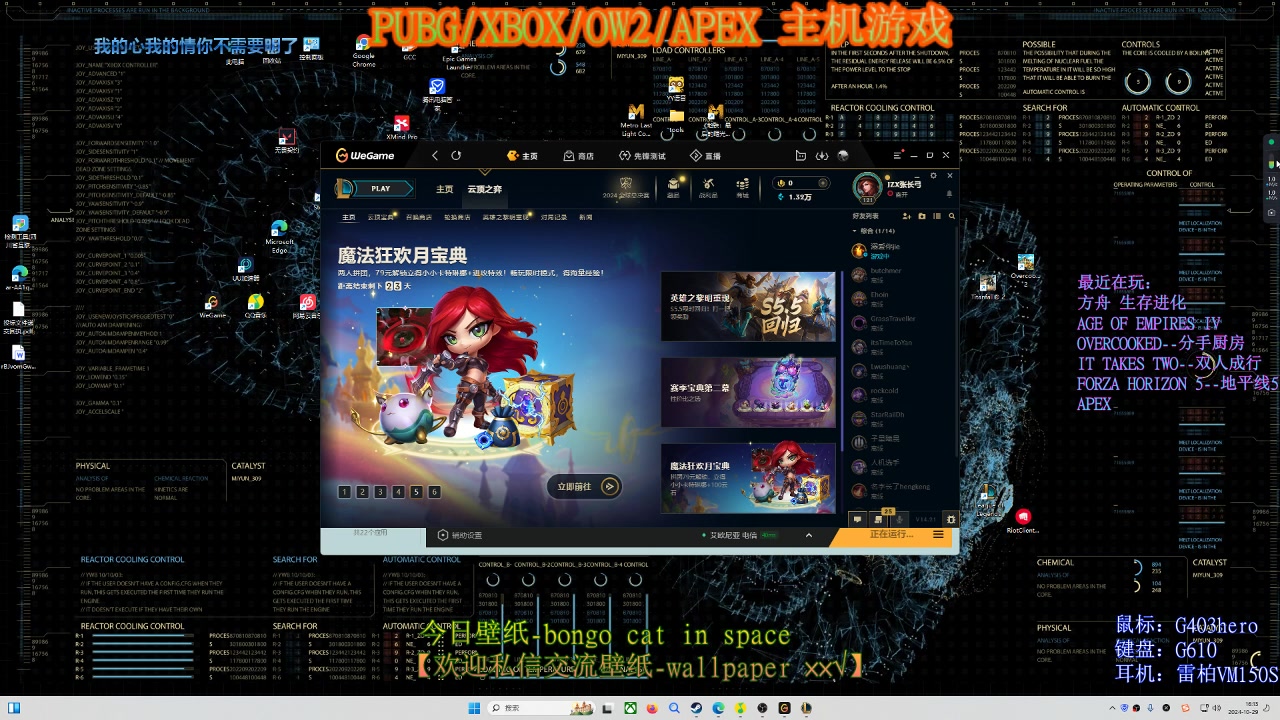Select 云顶宝典 sub-navigation item
This screenshot has height=720, width=1280.
[x=380, y=217]
